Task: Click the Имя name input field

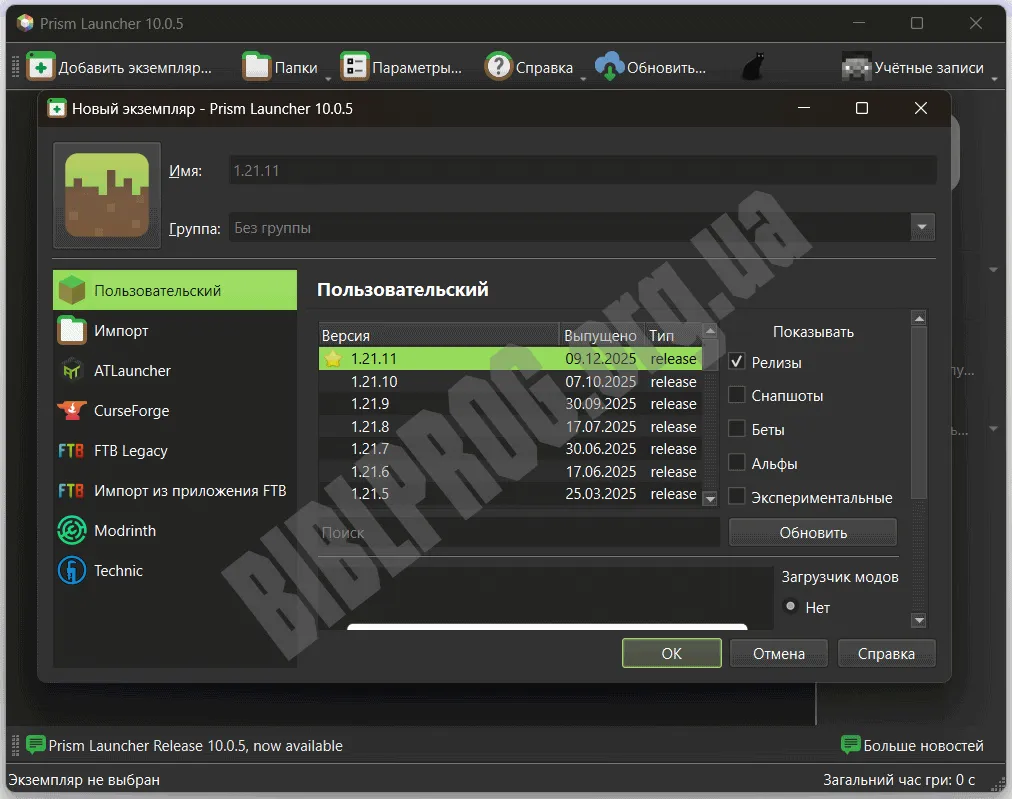Action: 583,170
